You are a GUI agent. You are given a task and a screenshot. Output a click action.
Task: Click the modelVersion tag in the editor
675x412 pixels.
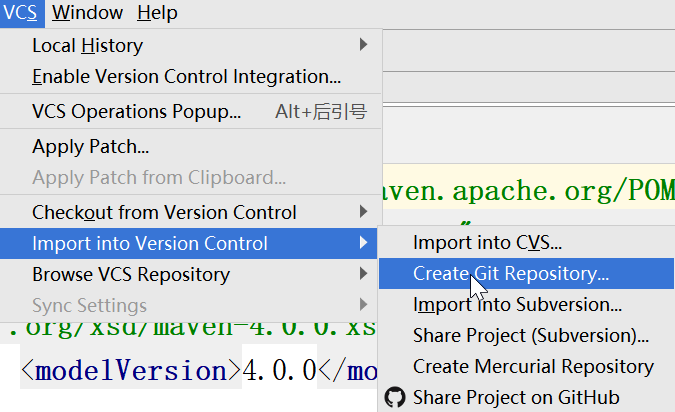tap(130, 371)
